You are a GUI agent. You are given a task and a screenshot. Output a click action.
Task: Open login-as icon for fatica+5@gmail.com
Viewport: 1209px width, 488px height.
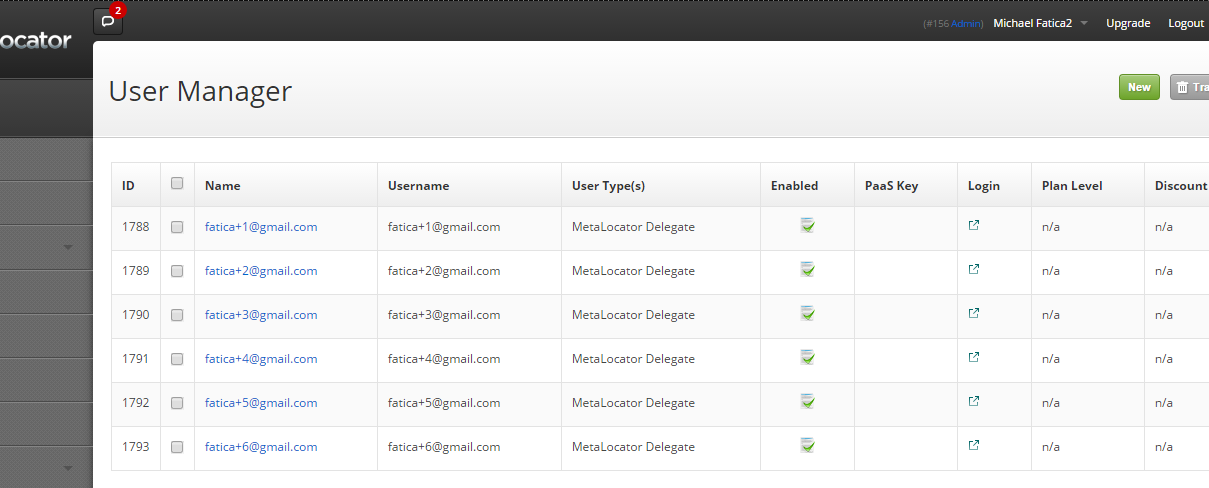[974, 401]
